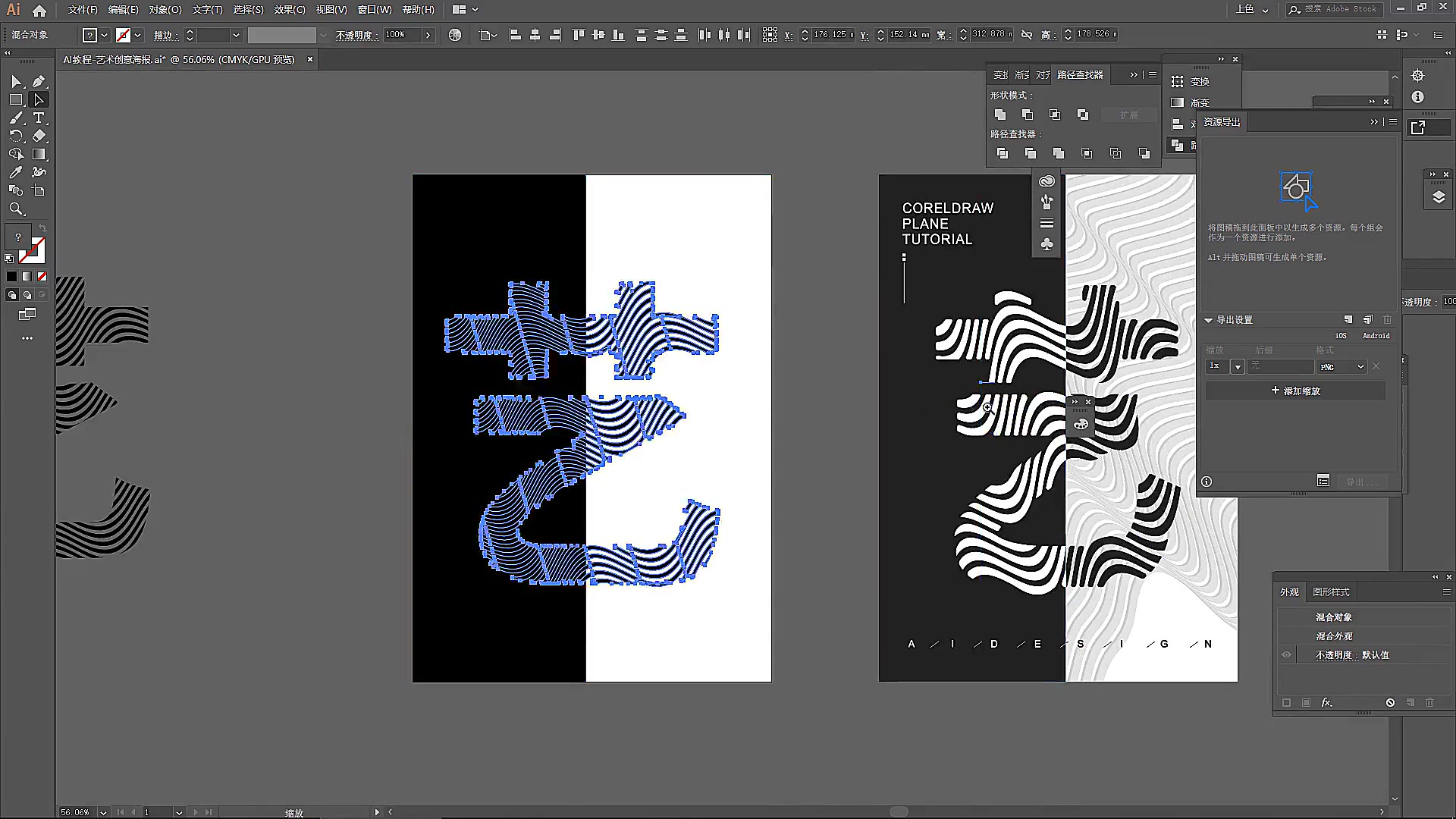Collapse the export settings section
1456x819 pixels.
tap(1209, 320)
